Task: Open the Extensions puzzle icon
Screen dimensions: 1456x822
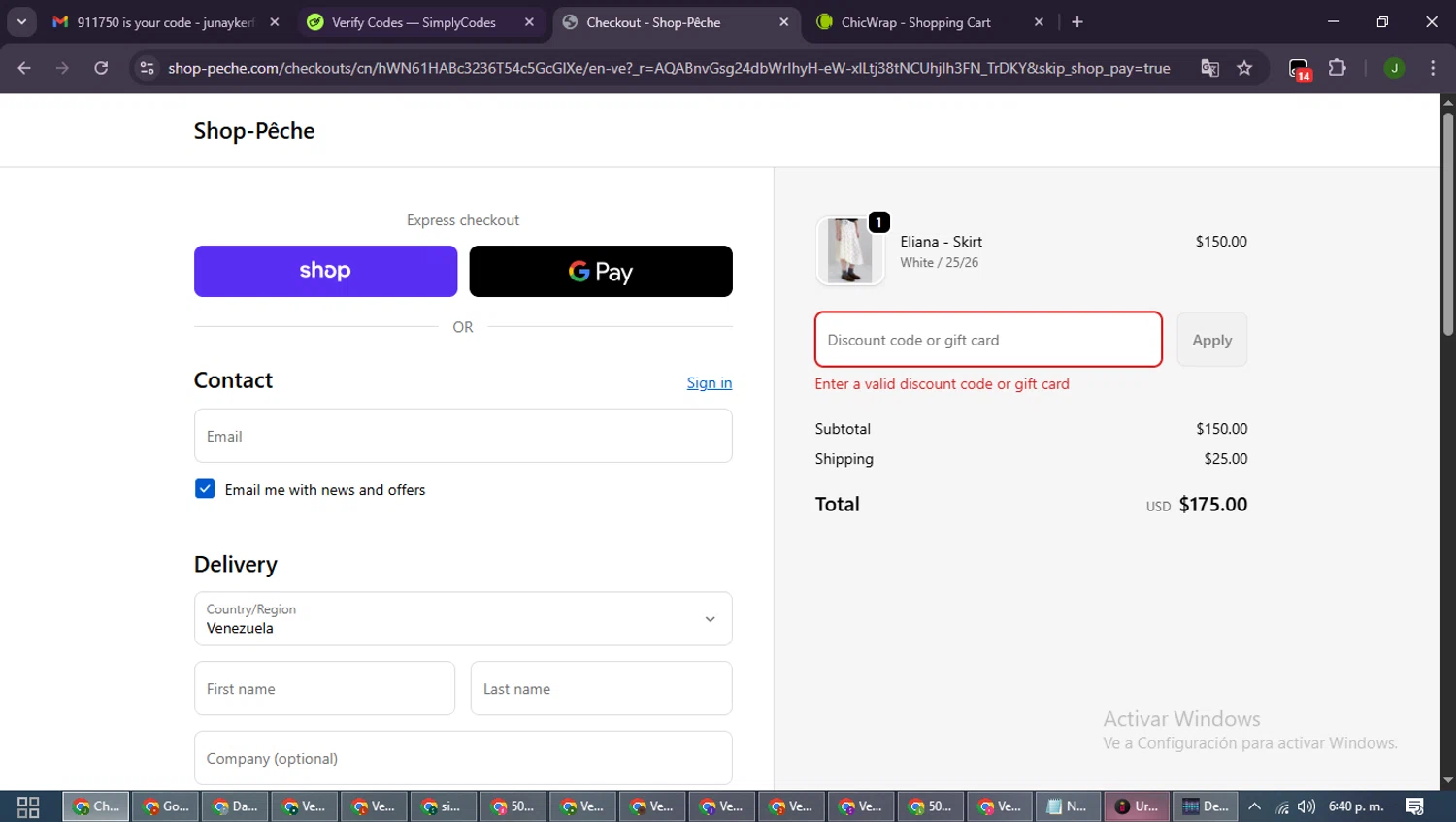Action: click(1338, 68)
